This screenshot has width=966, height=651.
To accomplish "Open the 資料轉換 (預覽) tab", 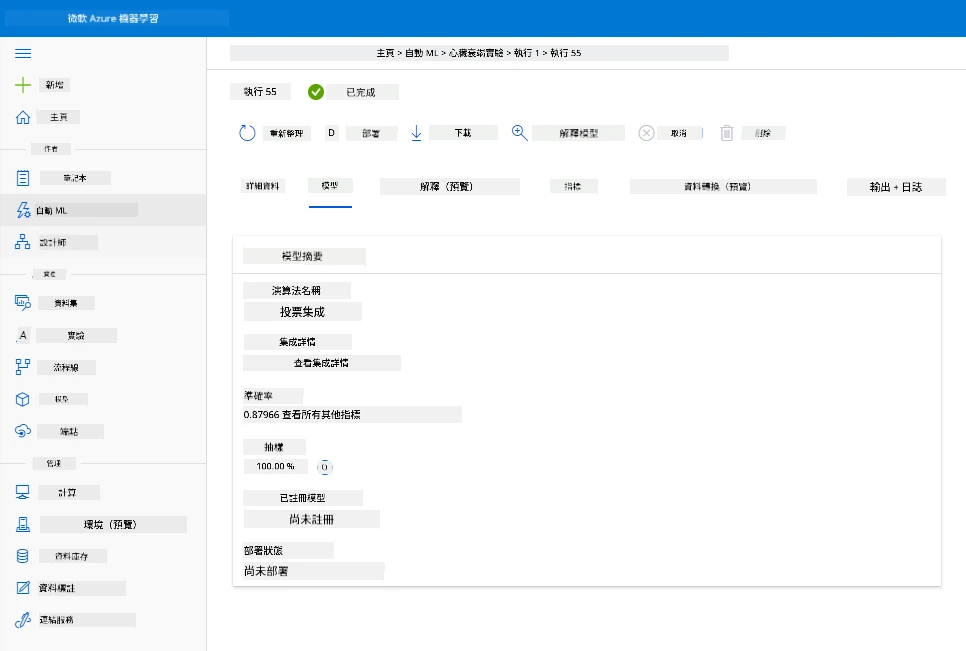I will point(723,187).
